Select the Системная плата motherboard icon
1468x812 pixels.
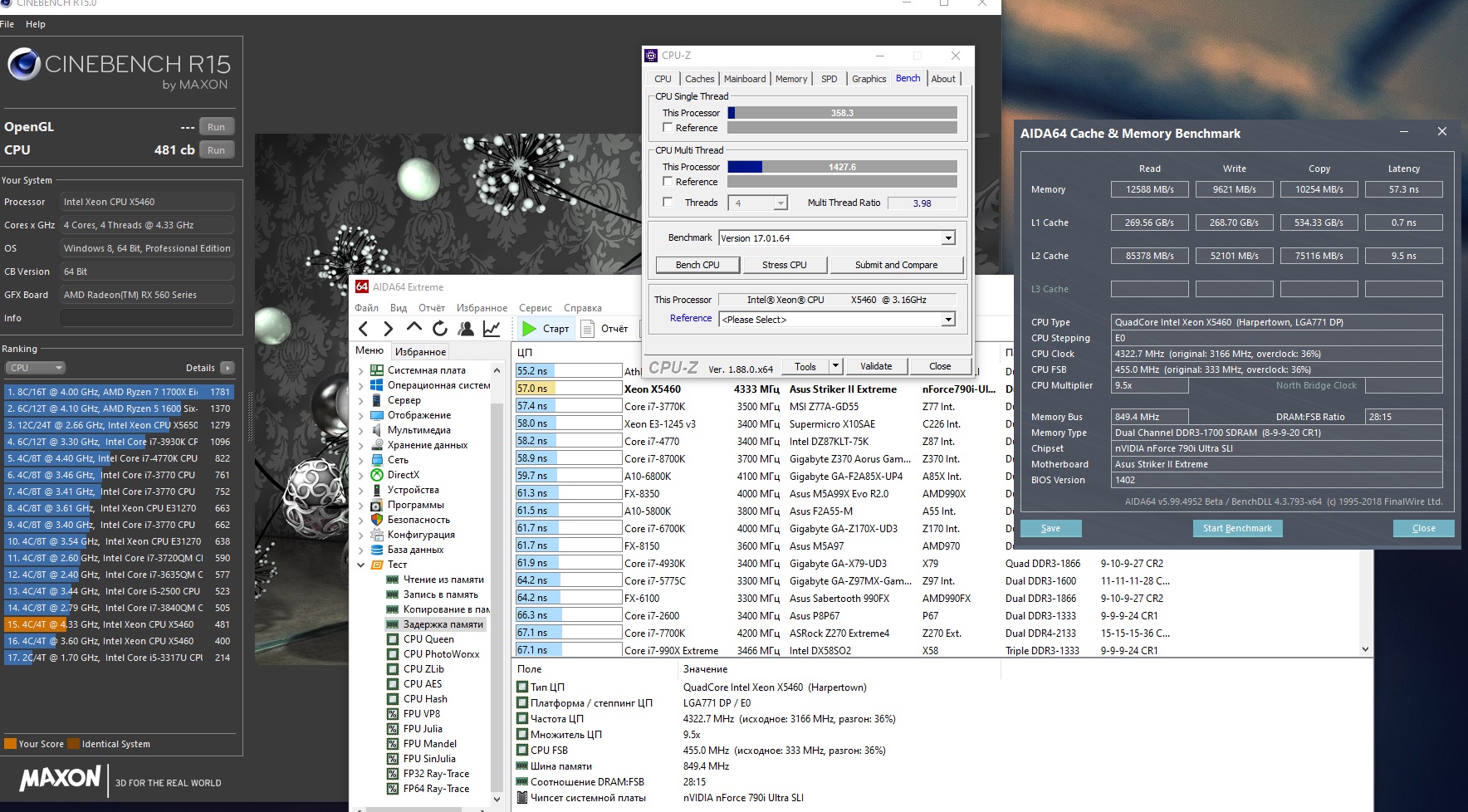(x=377, y=370)
